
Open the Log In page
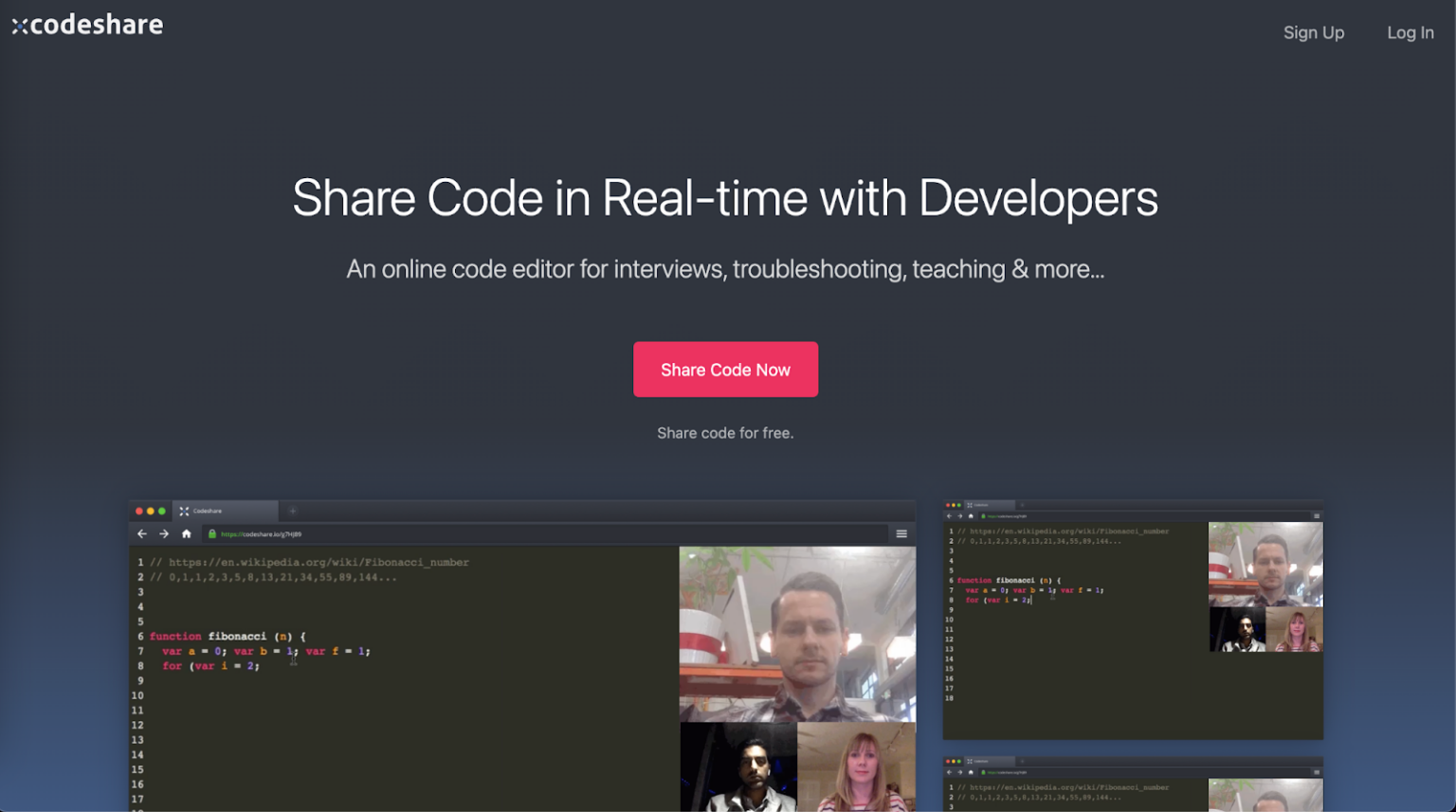point(1410,32)
